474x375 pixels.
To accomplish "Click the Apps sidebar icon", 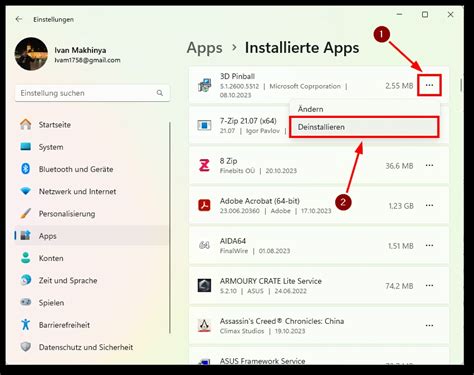I will click(26, 235).
